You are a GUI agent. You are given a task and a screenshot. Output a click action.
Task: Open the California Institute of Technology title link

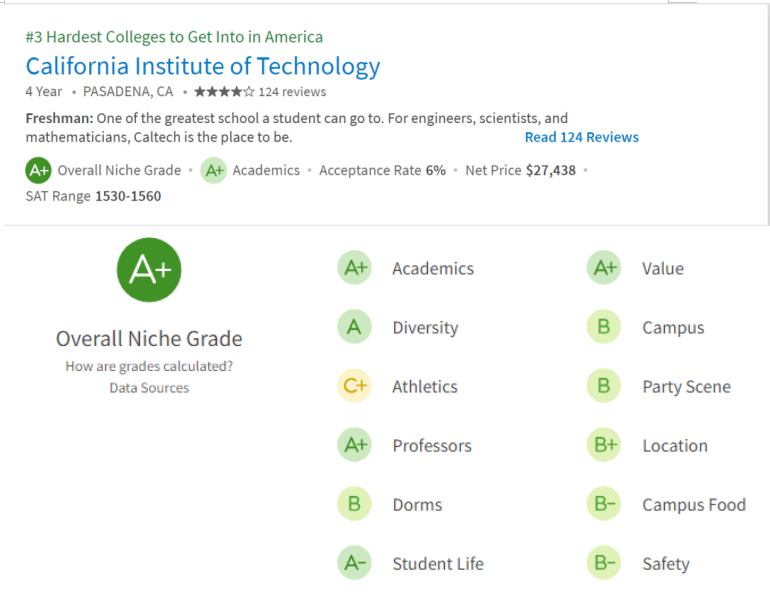(x=203, y=66)
